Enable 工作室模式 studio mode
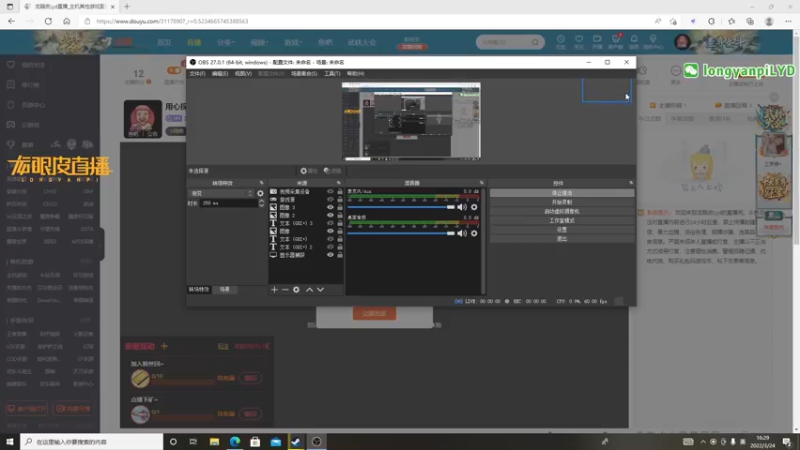 tap(562, 221)
